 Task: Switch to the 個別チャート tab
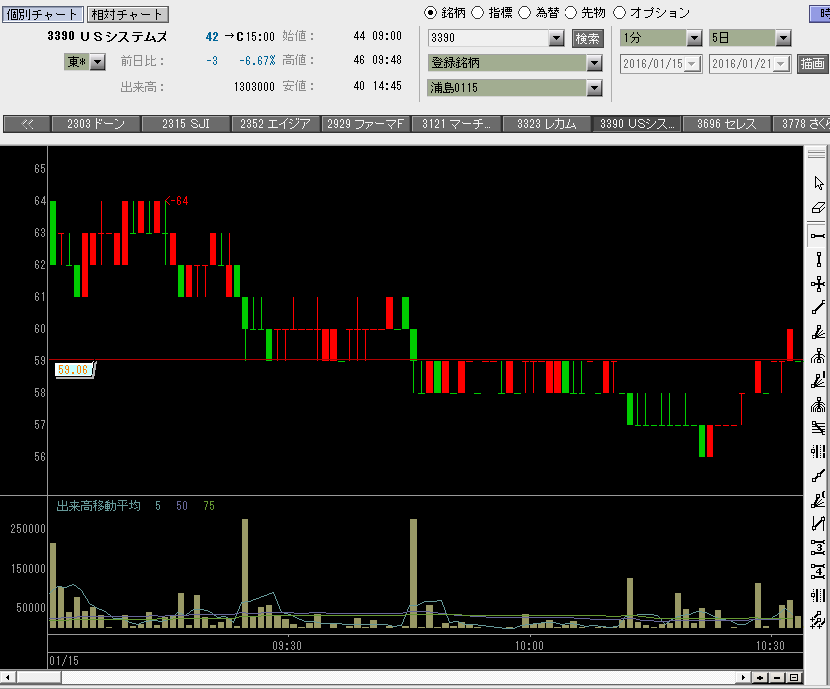coord(42,14)
